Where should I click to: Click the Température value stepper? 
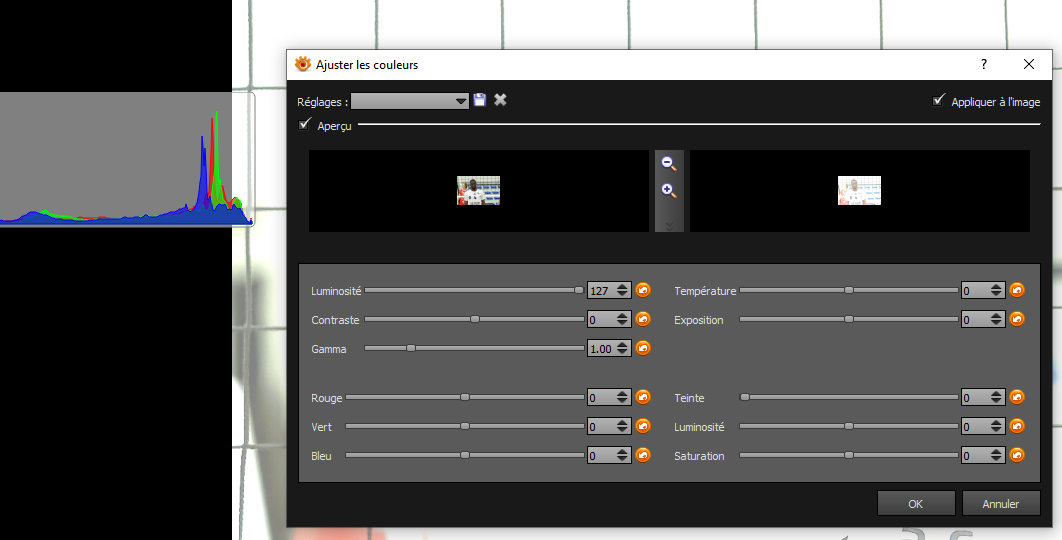(983, 291)
